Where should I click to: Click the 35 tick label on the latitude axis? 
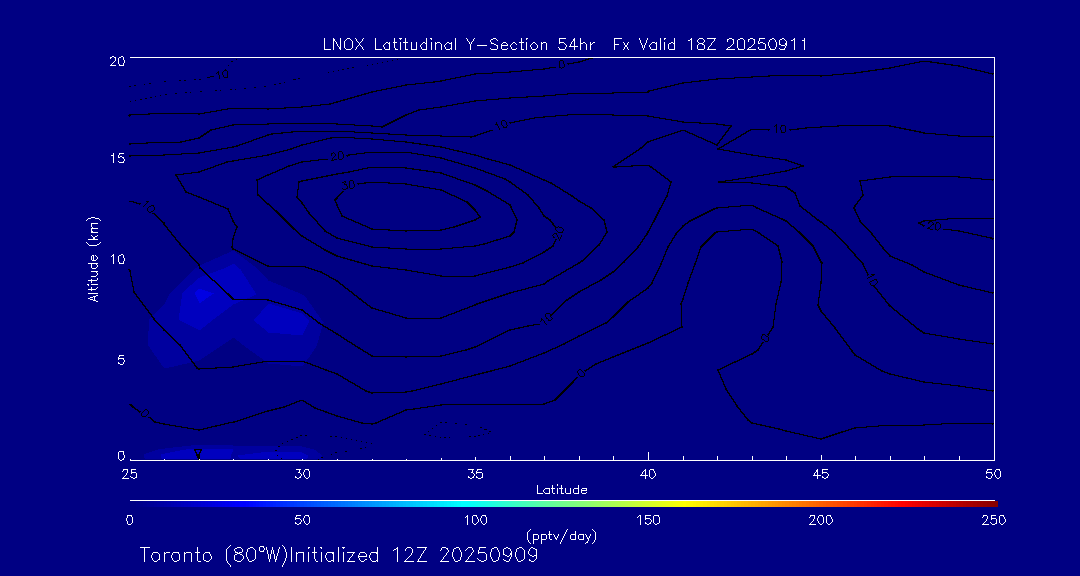point(475,473)
